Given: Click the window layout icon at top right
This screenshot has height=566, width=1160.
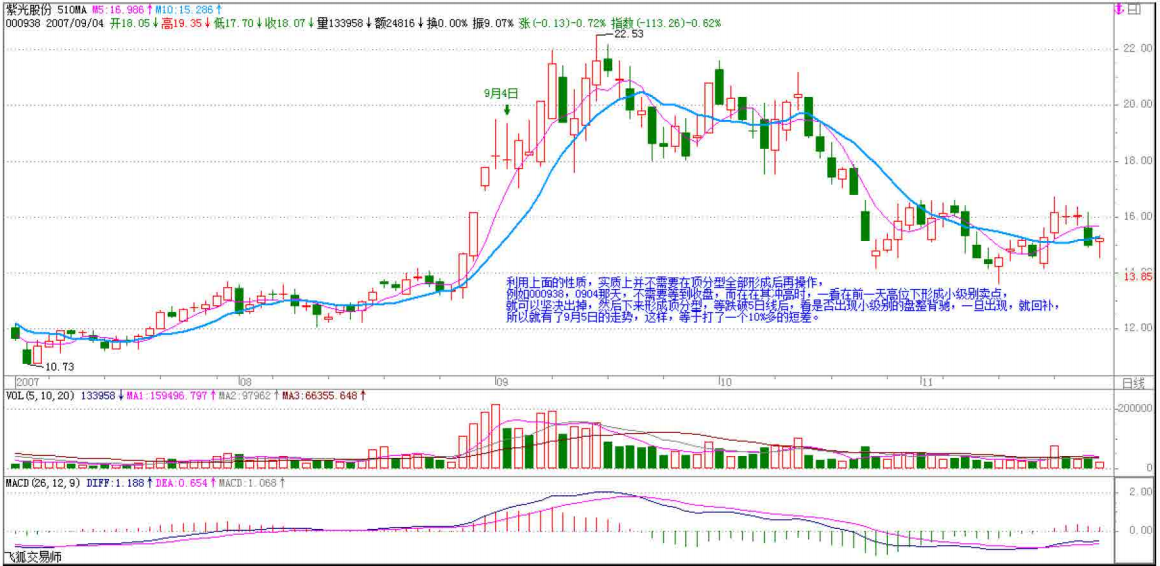Looking at the screenshot, I should [1135, 10].
